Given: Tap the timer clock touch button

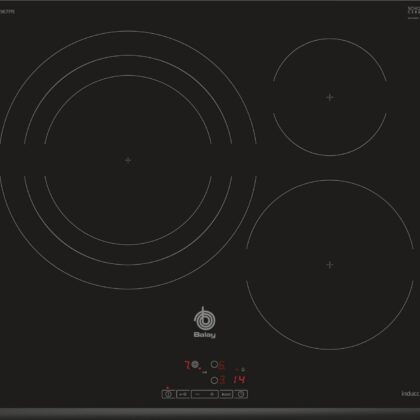Looking at the screenshot, I should click(x=241, y=394).
